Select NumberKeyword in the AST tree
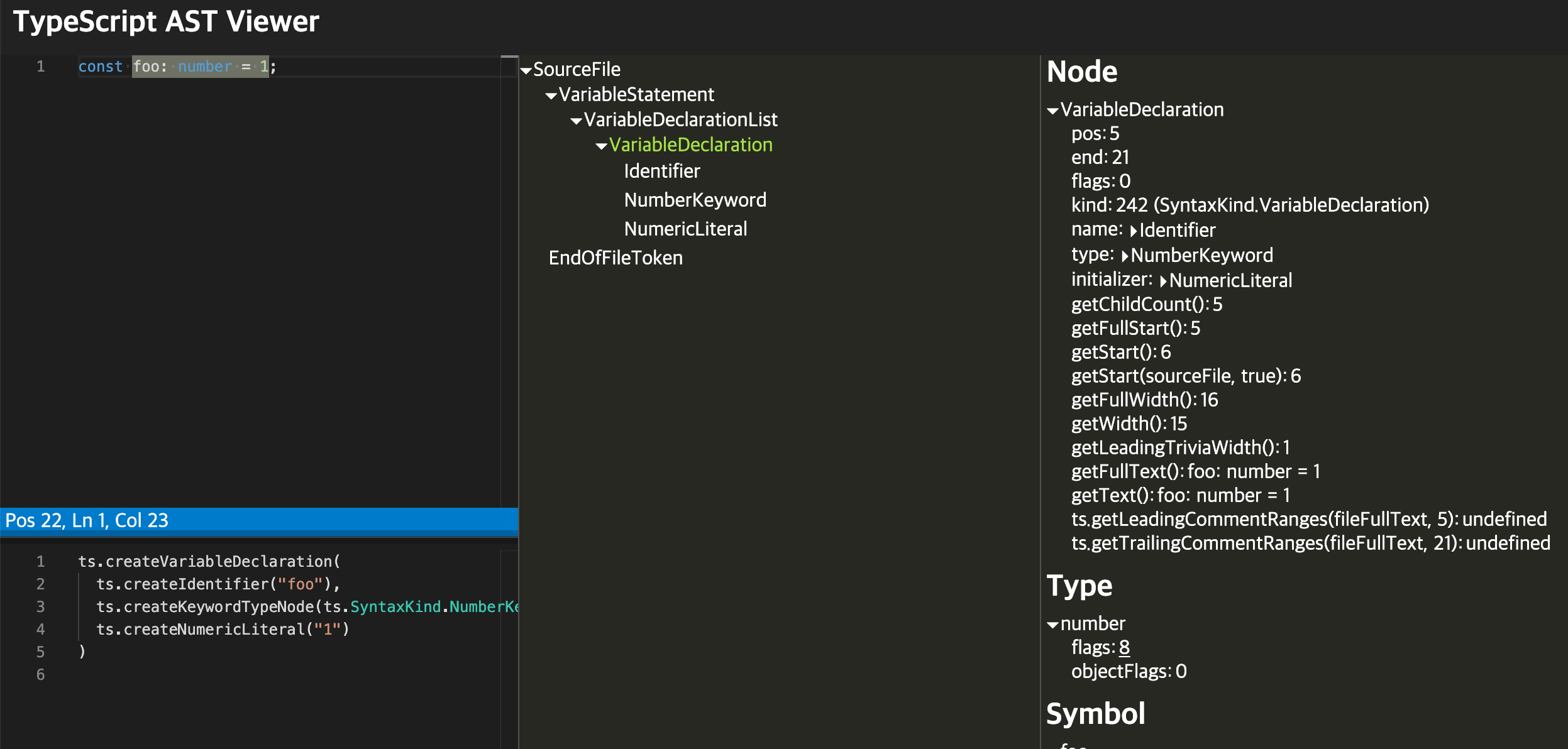 pyautogui.click(x=695, y=200)
